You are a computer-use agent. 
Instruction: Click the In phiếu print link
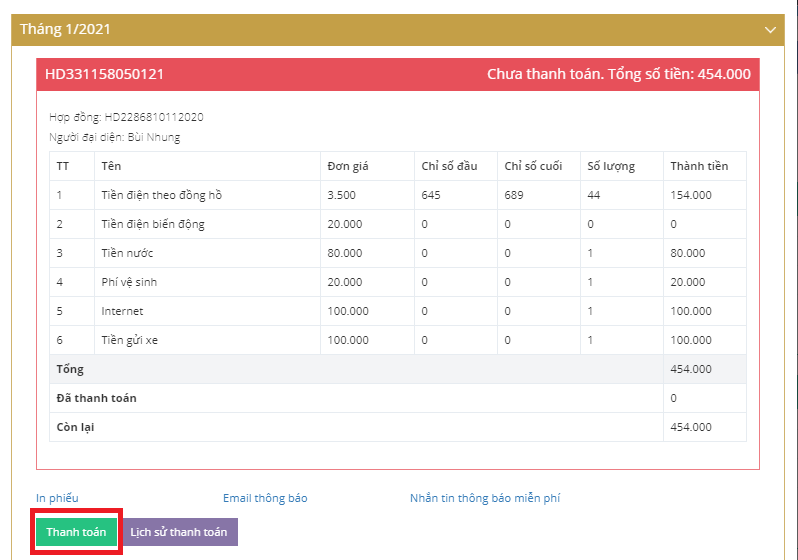[x=57, y=498]
